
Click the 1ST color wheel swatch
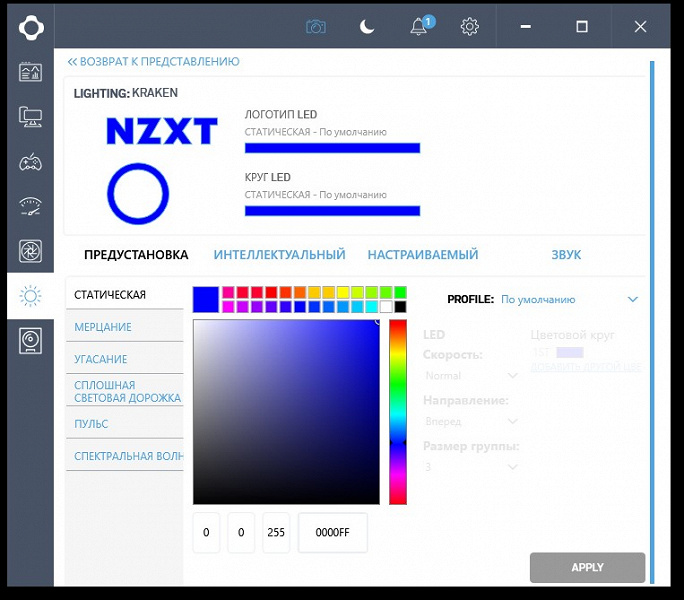click(570, 353)
